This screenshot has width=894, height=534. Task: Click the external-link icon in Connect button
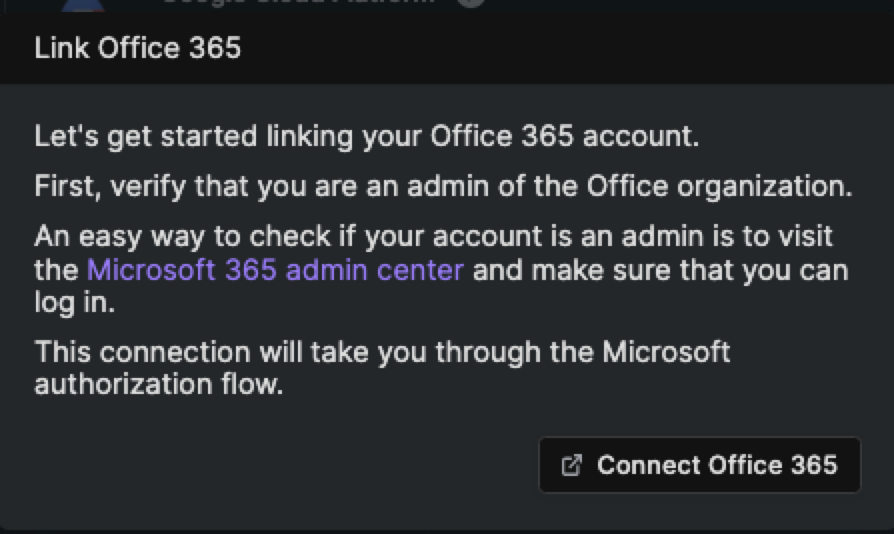[571, 465]
